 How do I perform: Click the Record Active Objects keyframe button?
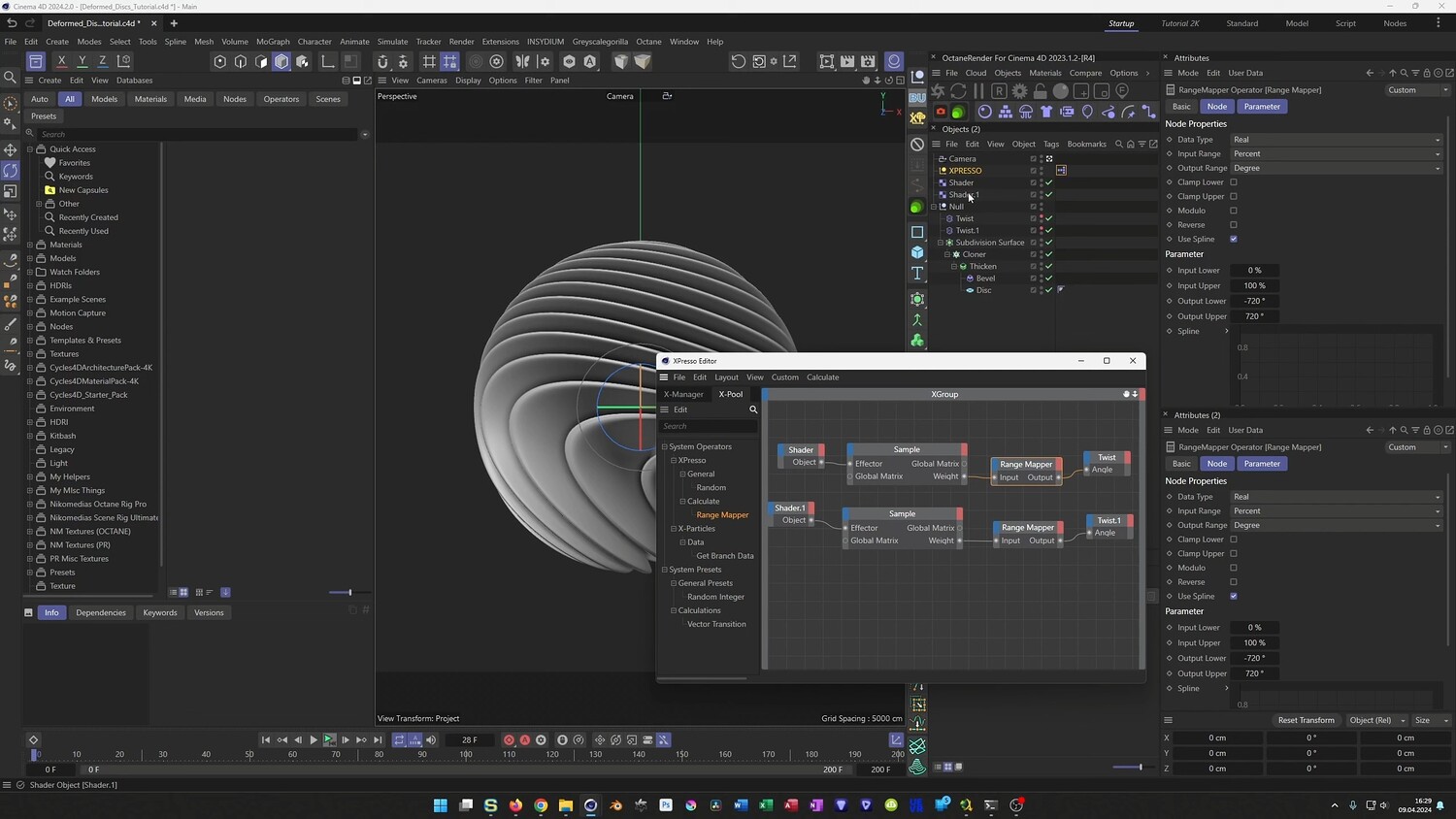pyautogui.click(x=509, y=740)
